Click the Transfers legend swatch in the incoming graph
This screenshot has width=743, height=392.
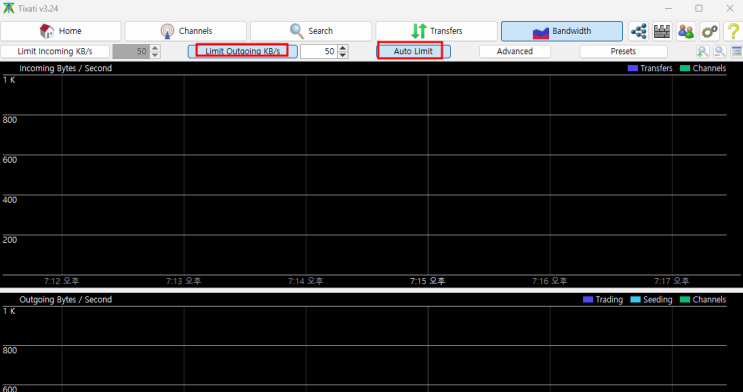pyautogui.click(x=633, y=68)
